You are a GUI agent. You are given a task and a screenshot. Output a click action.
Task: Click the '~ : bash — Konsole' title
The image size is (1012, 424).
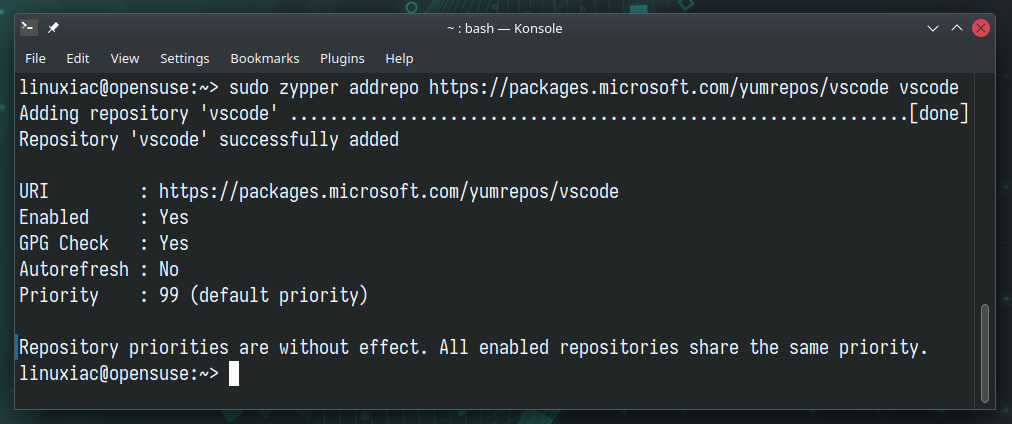tap(505, 28)
